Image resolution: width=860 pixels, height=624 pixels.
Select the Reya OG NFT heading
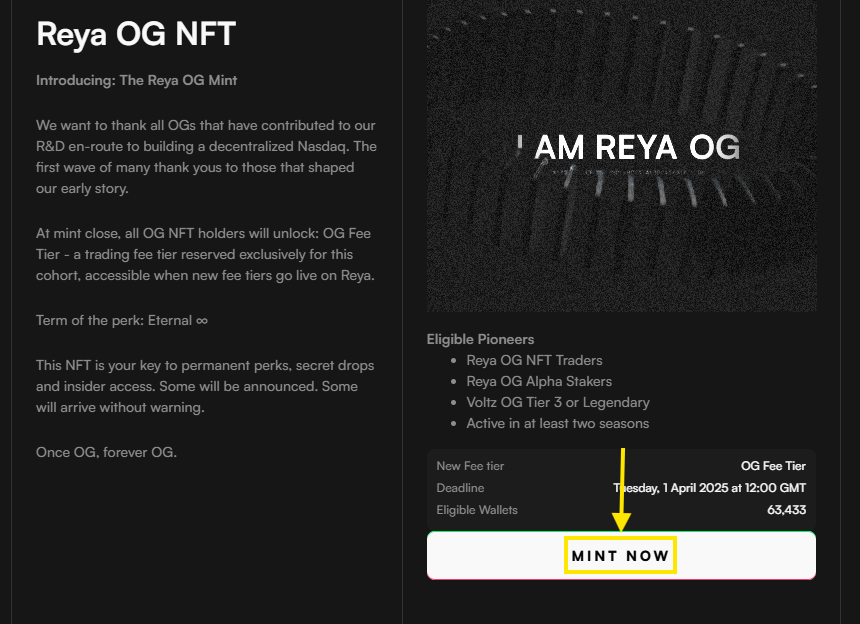pos(136,34)
